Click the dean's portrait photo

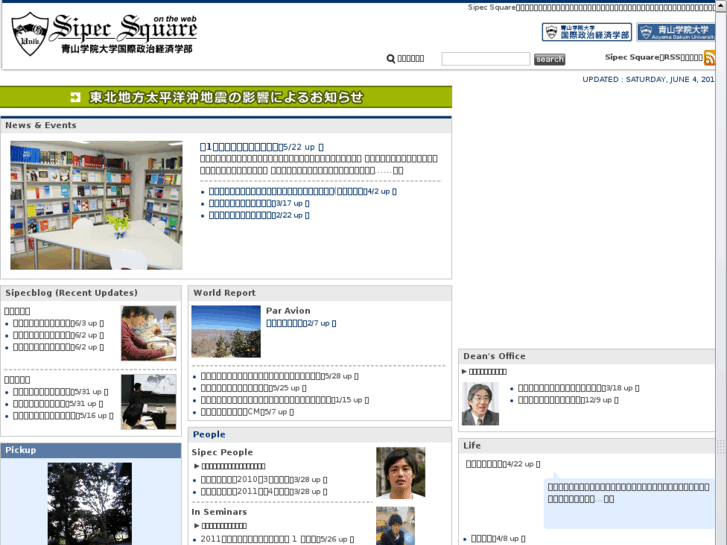480,404
